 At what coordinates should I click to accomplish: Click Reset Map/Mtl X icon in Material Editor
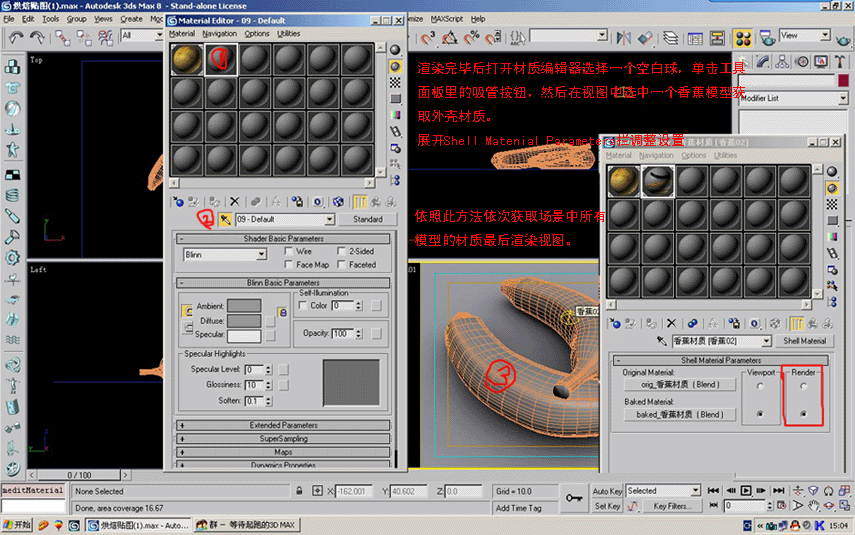234,202
